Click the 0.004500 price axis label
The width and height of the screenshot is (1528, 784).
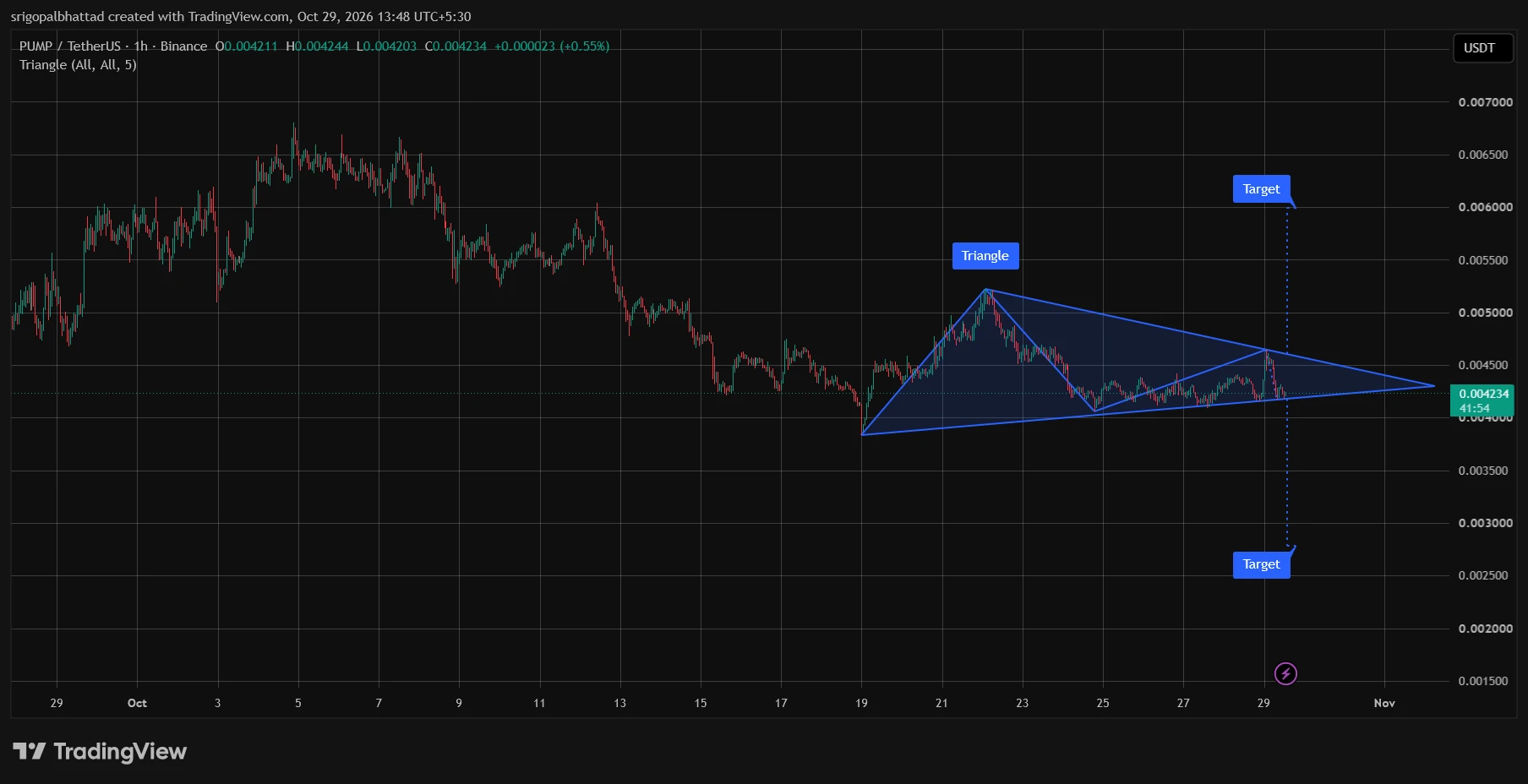tap(1483, 365)
